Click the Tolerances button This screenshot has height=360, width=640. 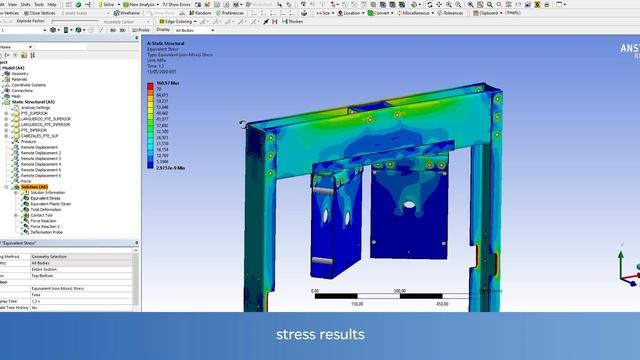point(450,13)
